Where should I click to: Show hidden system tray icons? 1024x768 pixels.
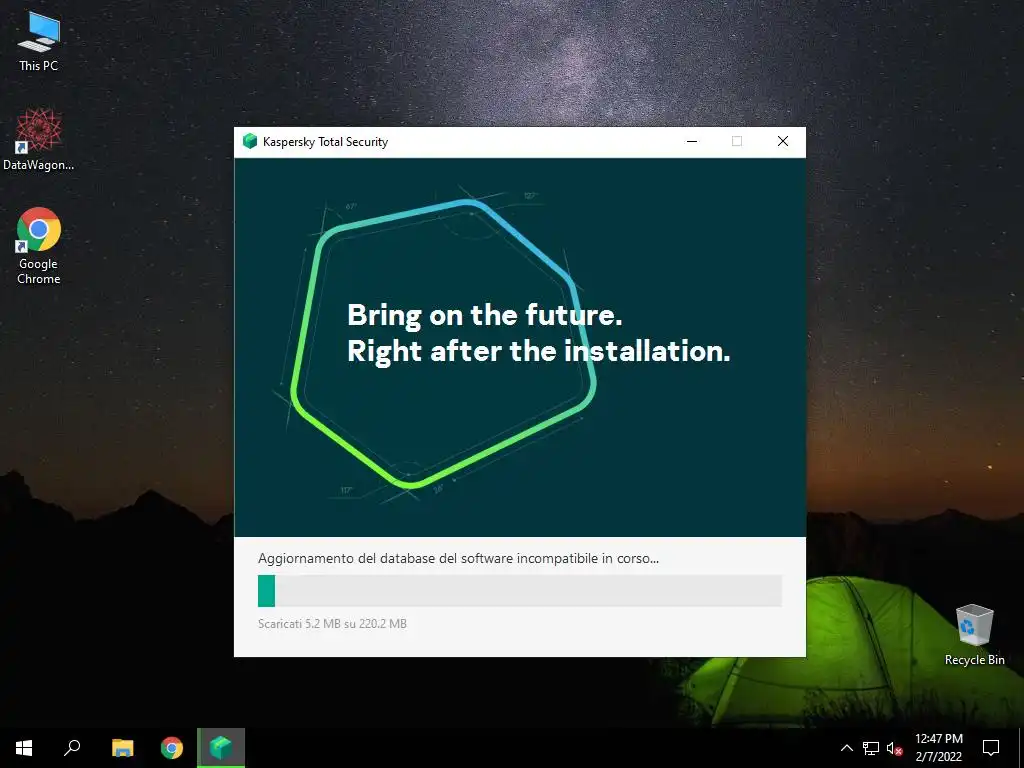pos(846,748)
